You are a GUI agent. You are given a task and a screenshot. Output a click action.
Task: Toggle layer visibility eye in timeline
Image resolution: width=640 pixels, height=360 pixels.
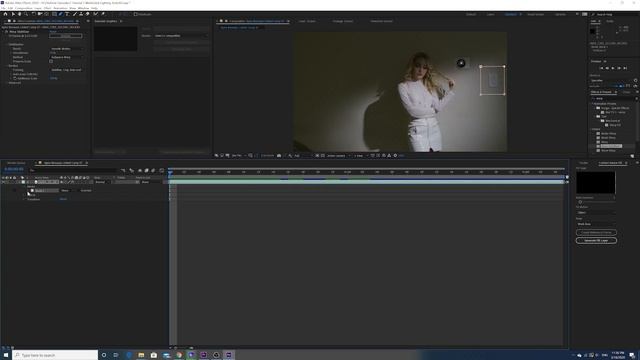point(4,182)
